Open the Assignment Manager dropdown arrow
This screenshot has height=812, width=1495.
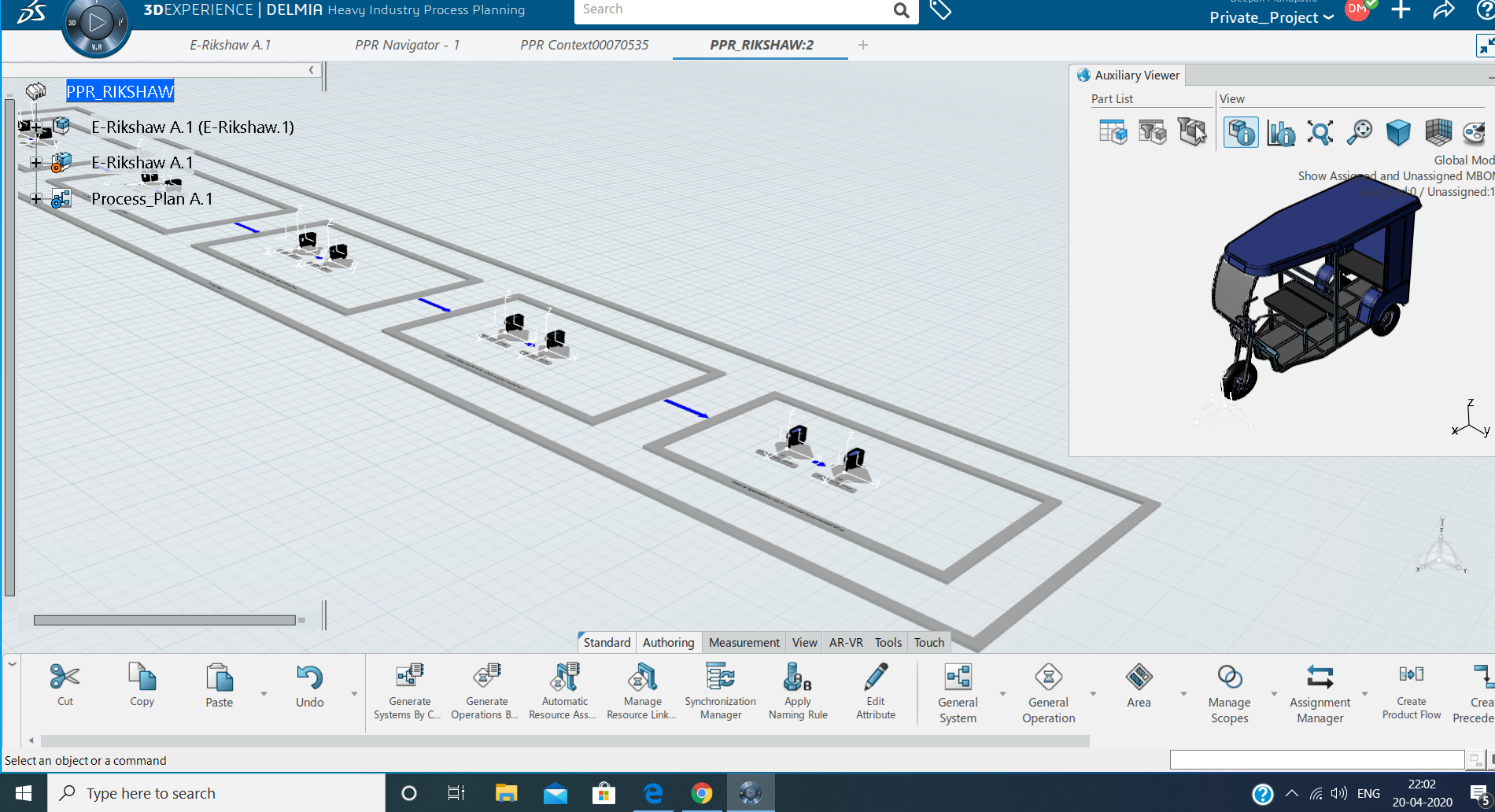(x=1364, y=694)
